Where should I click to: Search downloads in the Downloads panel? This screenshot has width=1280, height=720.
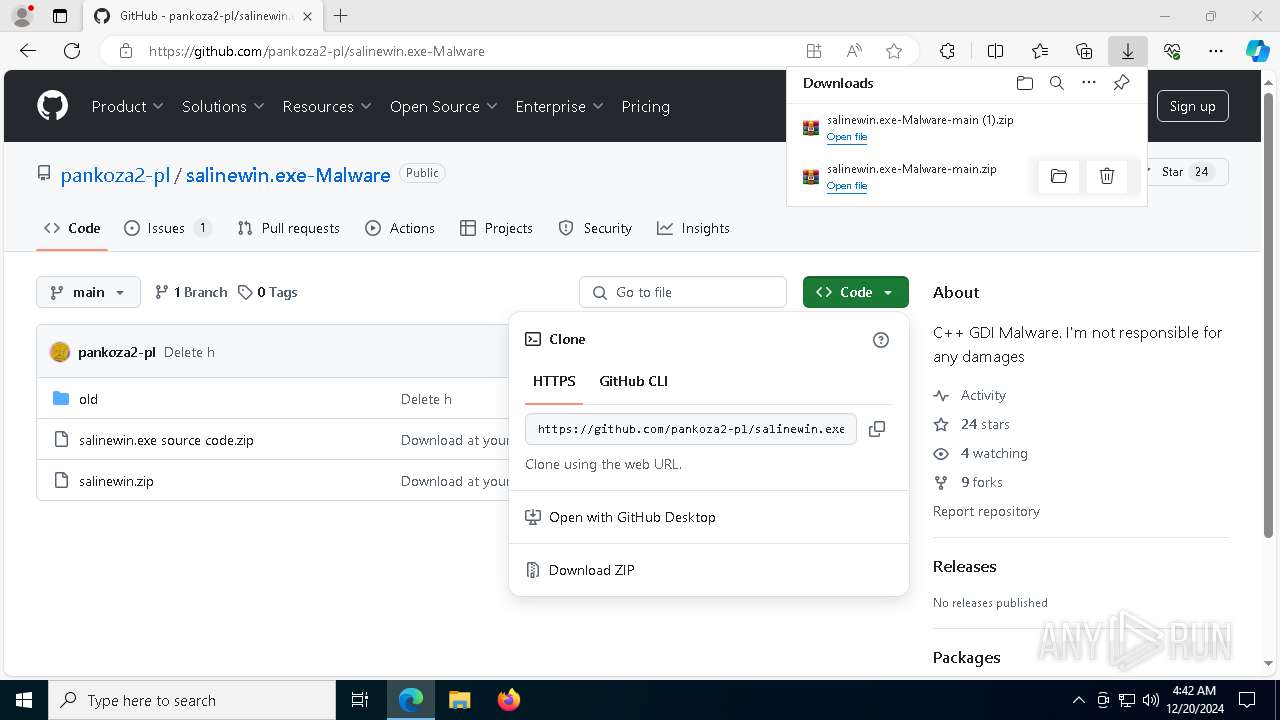coord(1056,83)
